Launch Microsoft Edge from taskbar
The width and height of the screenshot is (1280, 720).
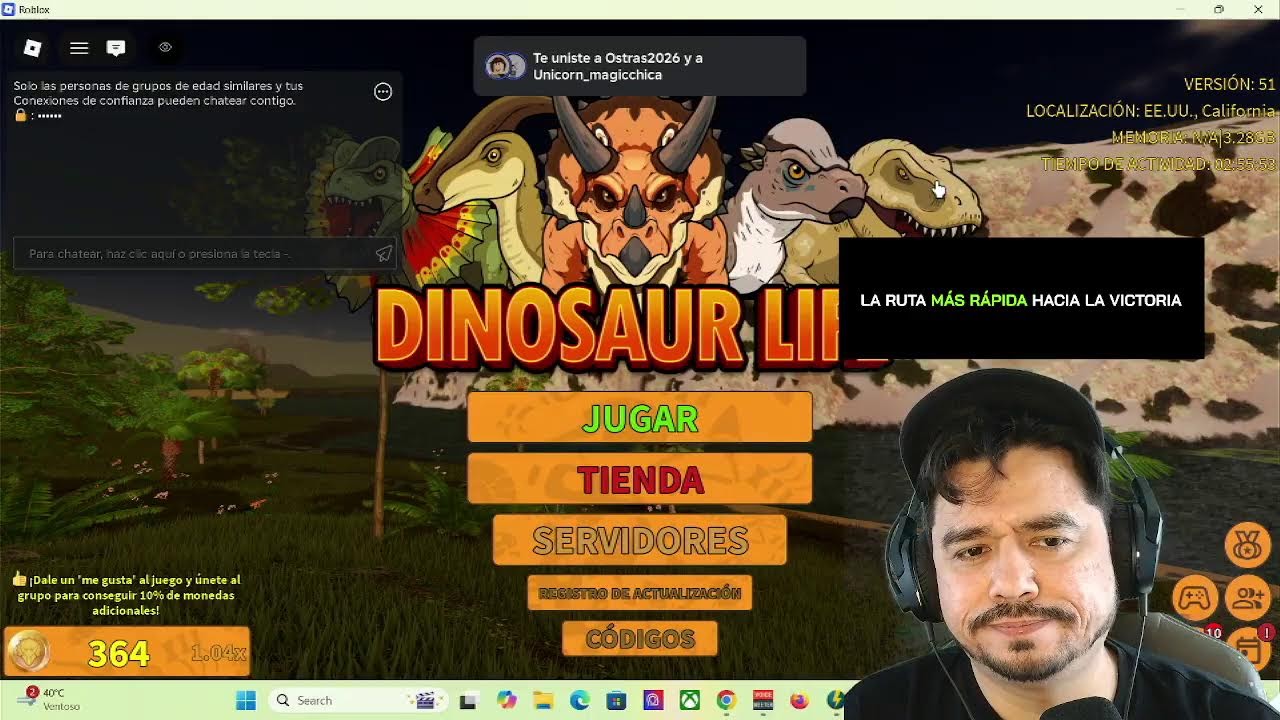tap(579, 700)
